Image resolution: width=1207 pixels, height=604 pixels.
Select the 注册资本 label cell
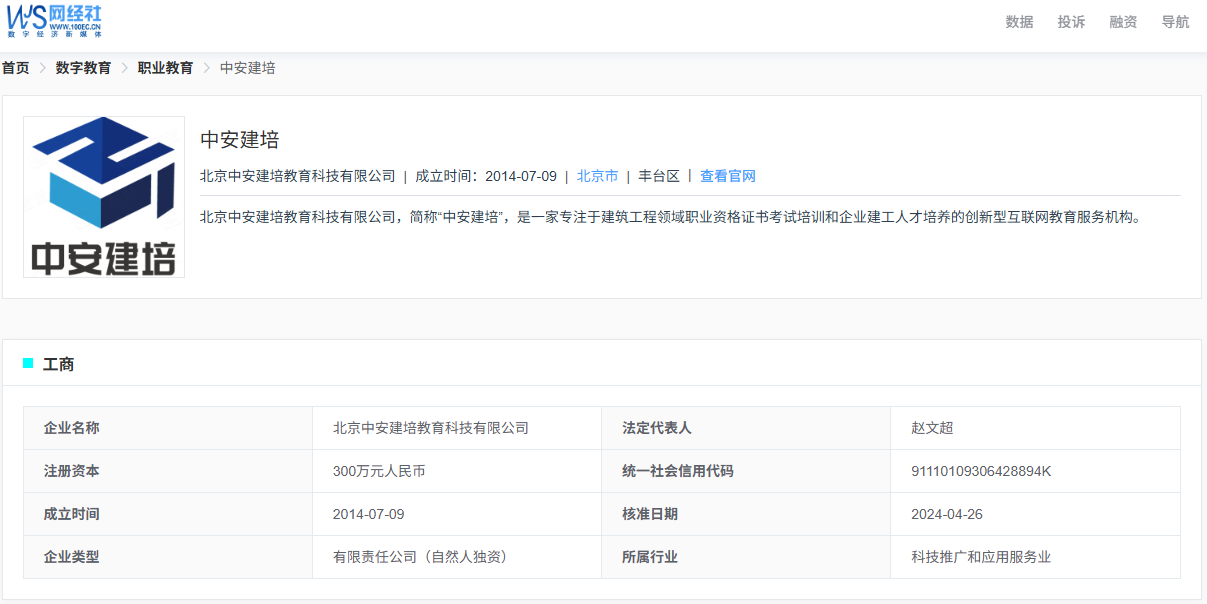(168, 471)
